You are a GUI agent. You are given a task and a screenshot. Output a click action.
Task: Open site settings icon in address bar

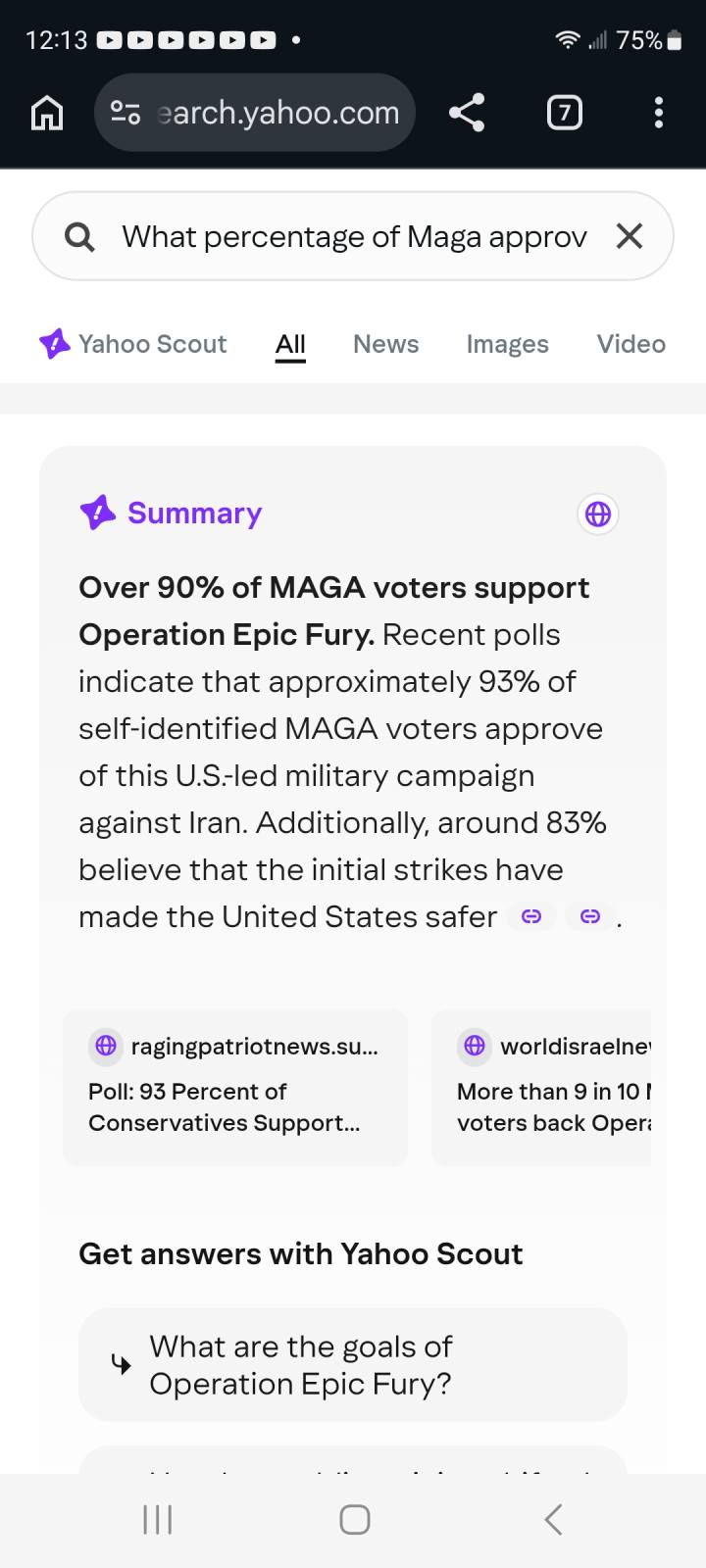click(126, 114)
